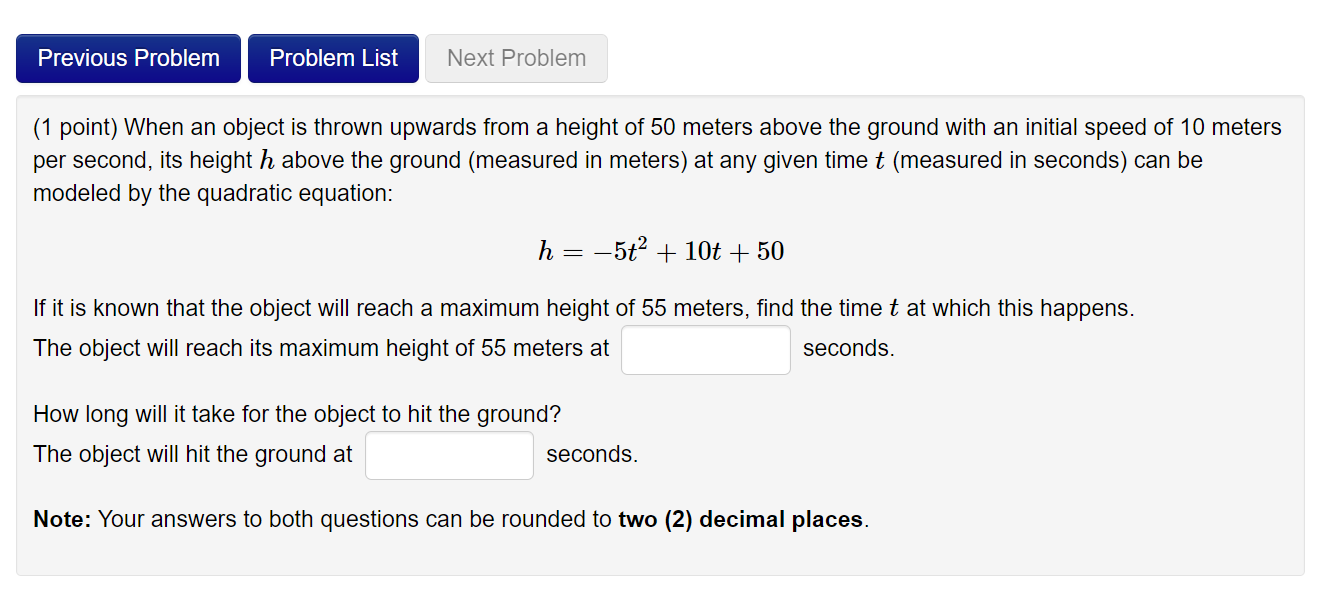Select the quadratic equation h = -5t² + 10t + 50
The width and height of the screenshot is (1324, 594).
point(662,251)
